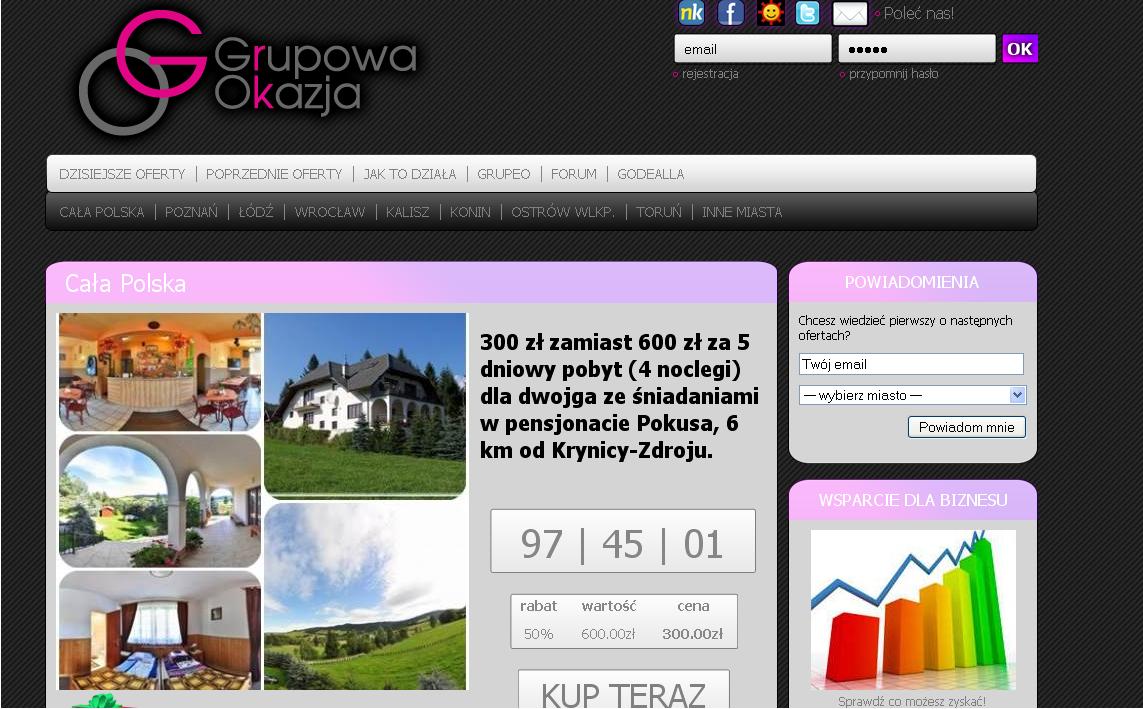Select Poznań in the city bar
Screen dimensions: 1143x709
pos(191,212)
